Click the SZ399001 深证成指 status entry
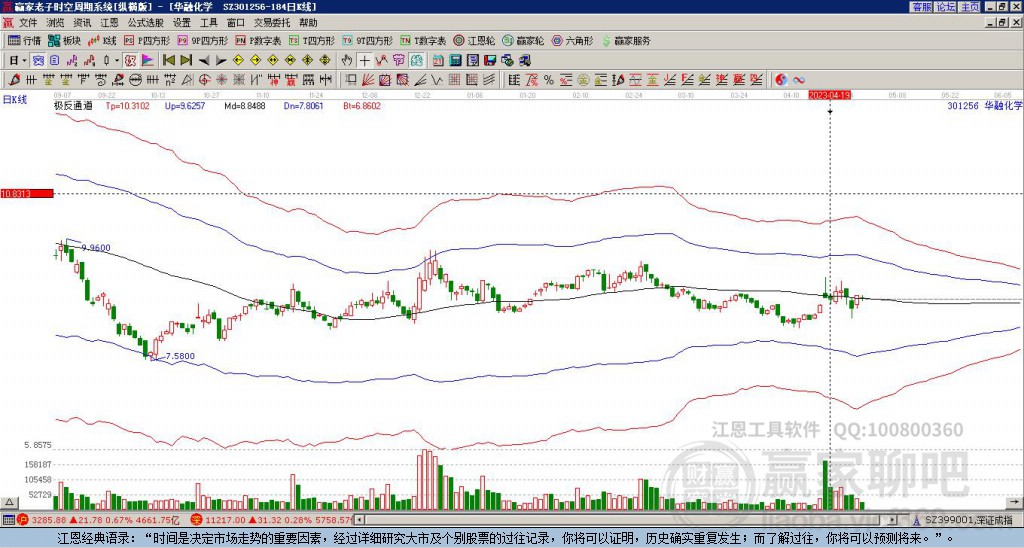Screen dimensions: 1024x548 pos(968,520)
